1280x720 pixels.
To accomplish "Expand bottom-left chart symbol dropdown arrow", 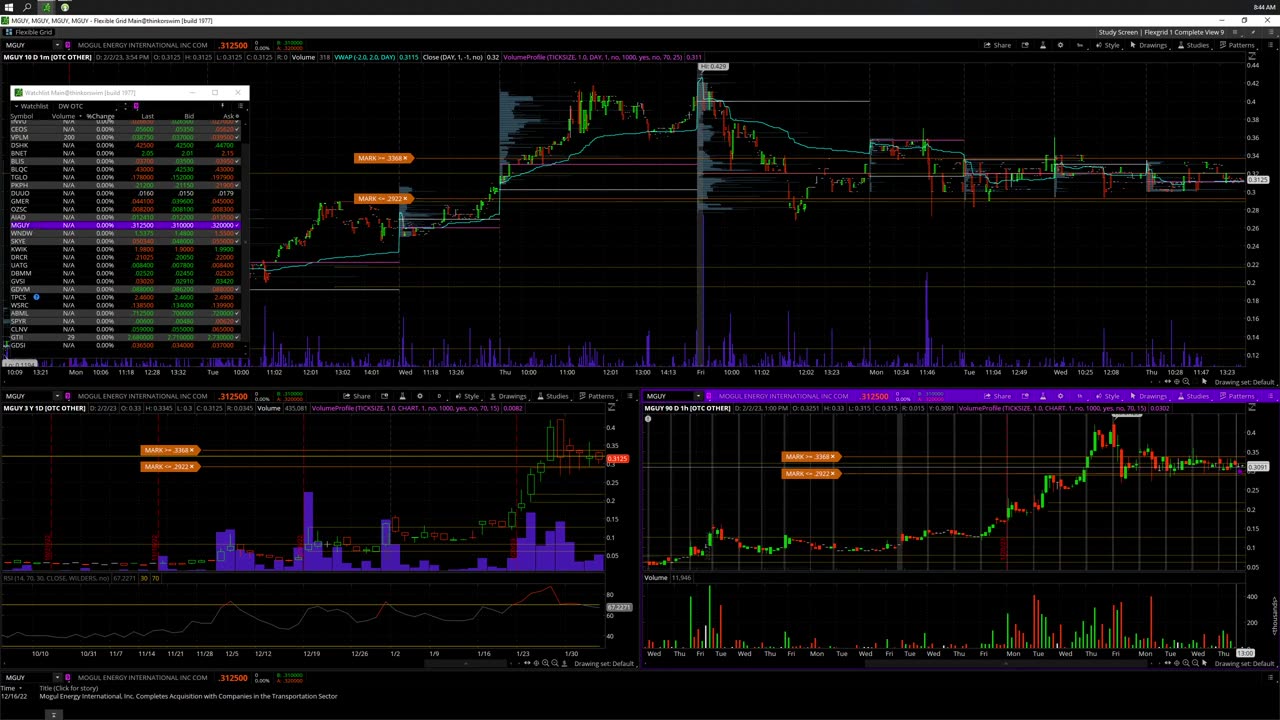I will [57, 396].
